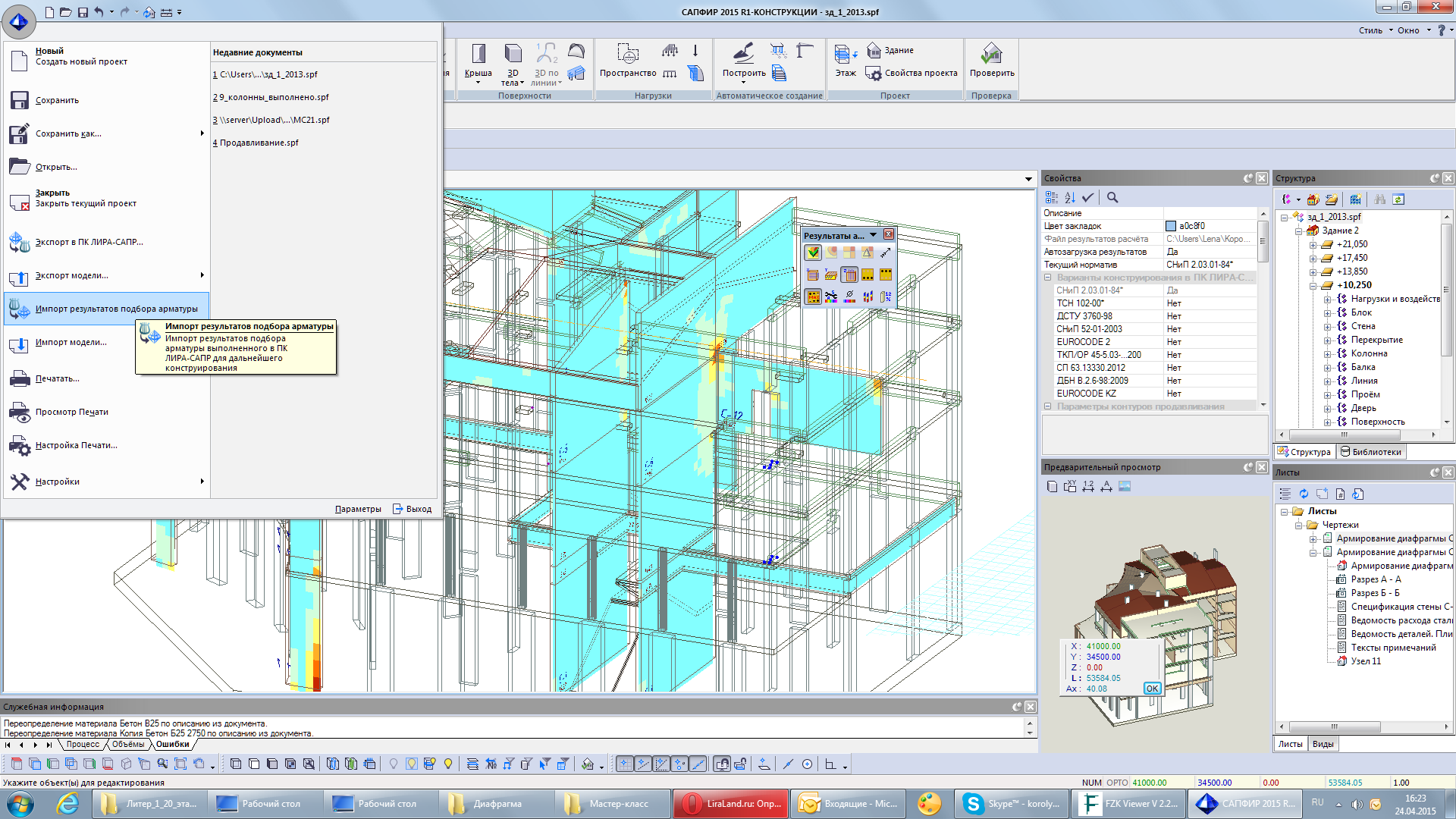Screen dimensions: 1456x819
Task: Click the Цвет закладок a0c8f0 color swatch
Action: pos(1170,226)
